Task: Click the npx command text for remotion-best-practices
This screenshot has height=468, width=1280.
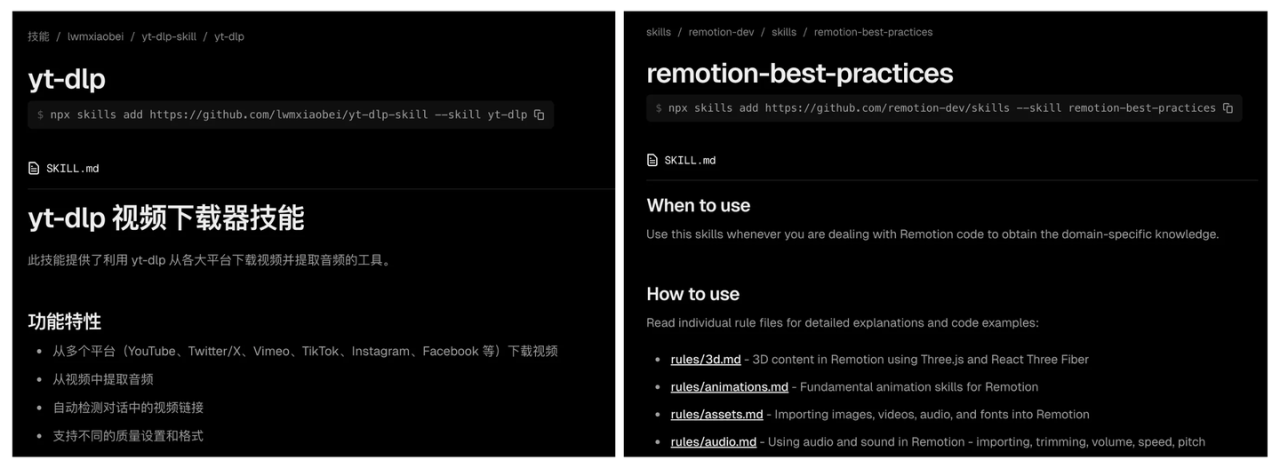Action: click(x=940, y=108)
